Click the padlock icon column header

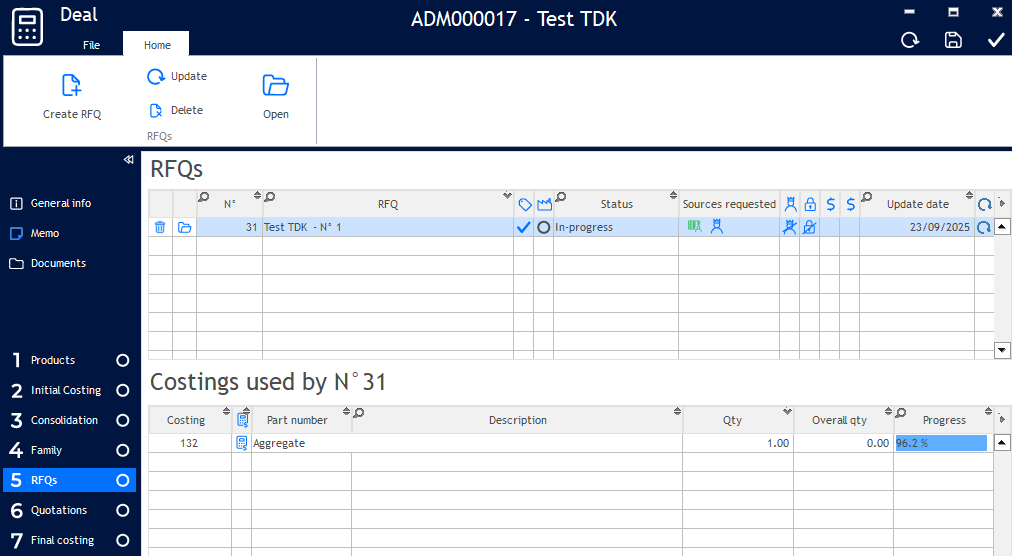(x=810, y=205)
